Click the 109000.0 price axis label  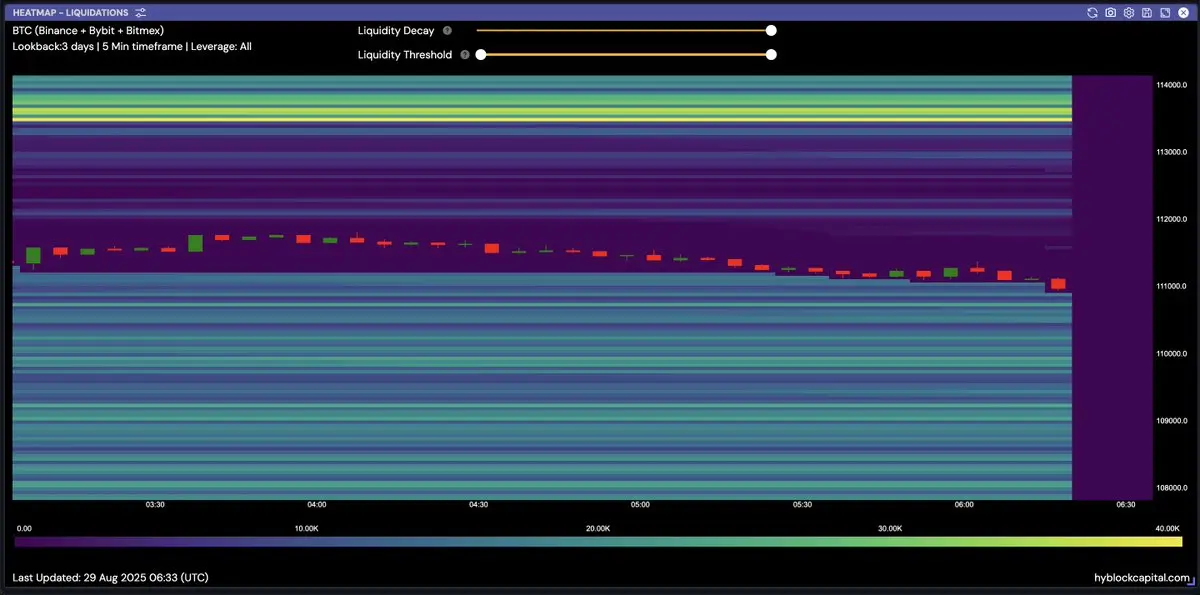click(x=1172, y=421)
